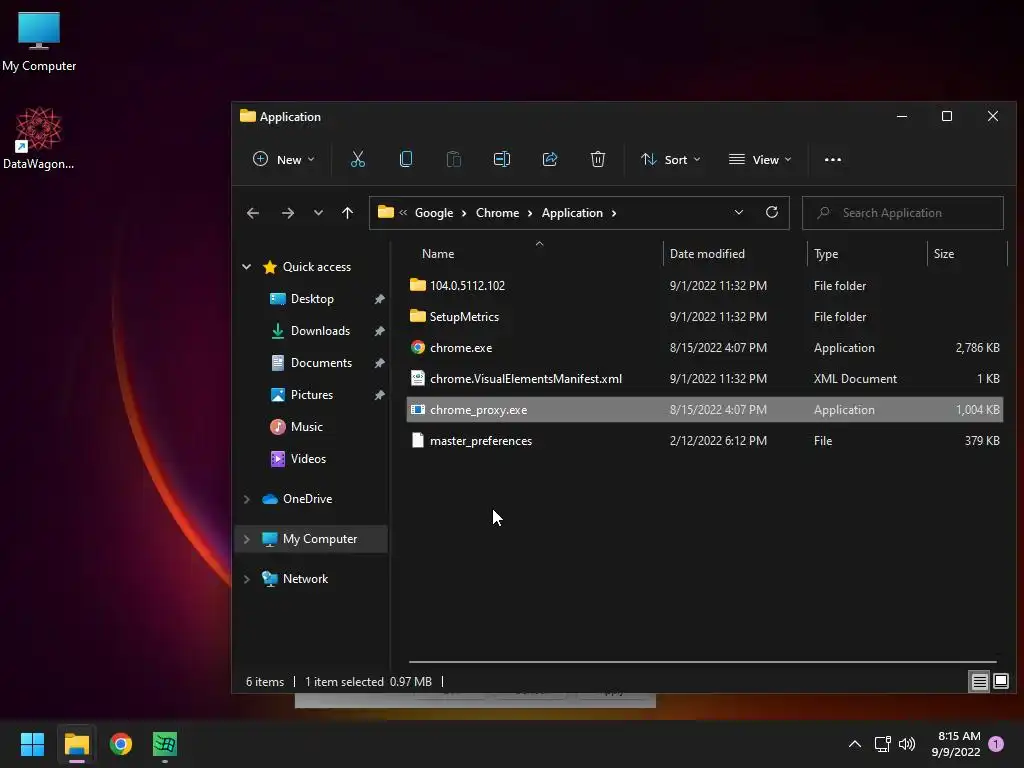The image size is (1024, 768).
Task: Switch to details view layout icon
Action: pos(980,682)
